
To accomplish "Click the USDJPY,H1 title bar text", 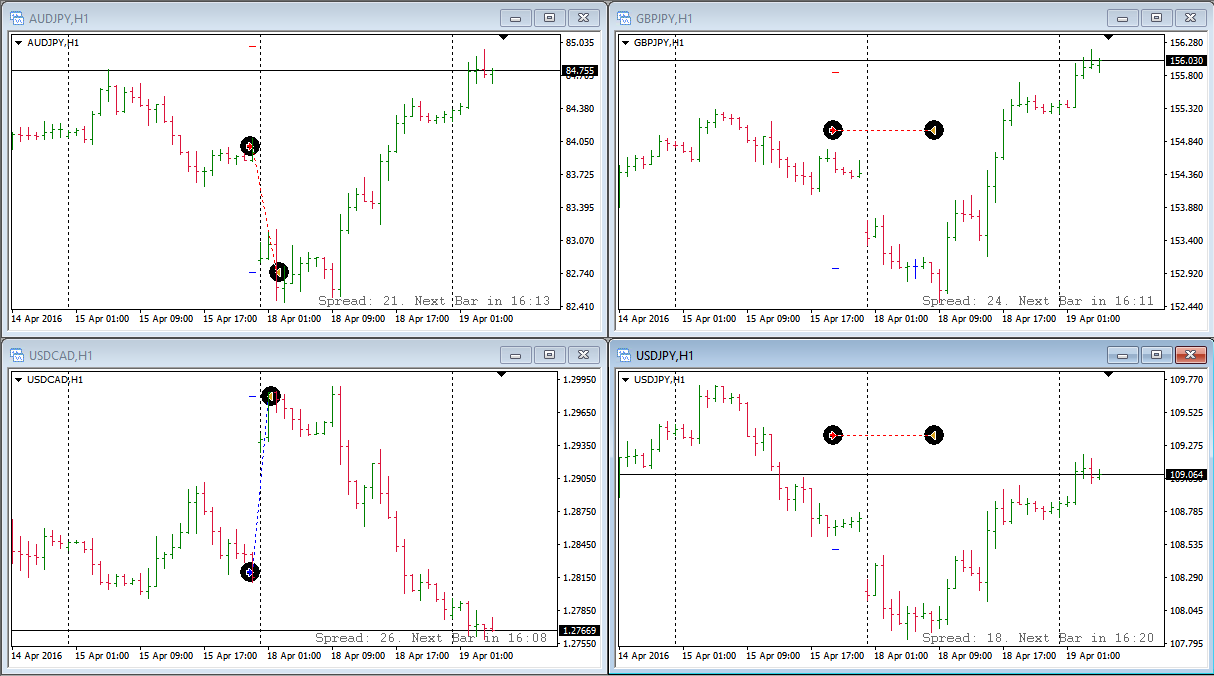I will point(664,355).
